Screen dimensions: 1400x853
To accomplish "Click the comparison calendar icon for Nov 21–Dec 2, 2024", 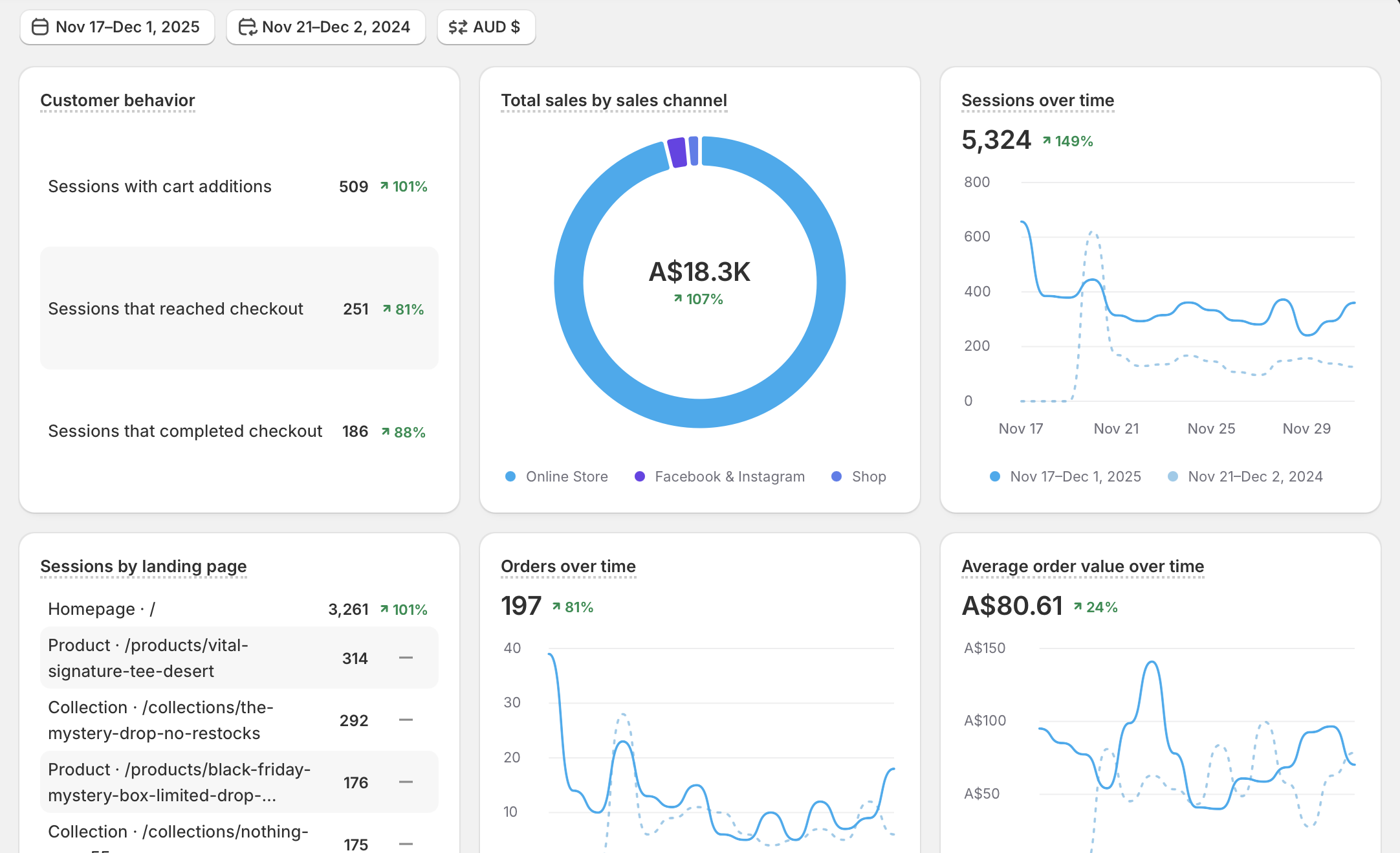I will [247, 27].
